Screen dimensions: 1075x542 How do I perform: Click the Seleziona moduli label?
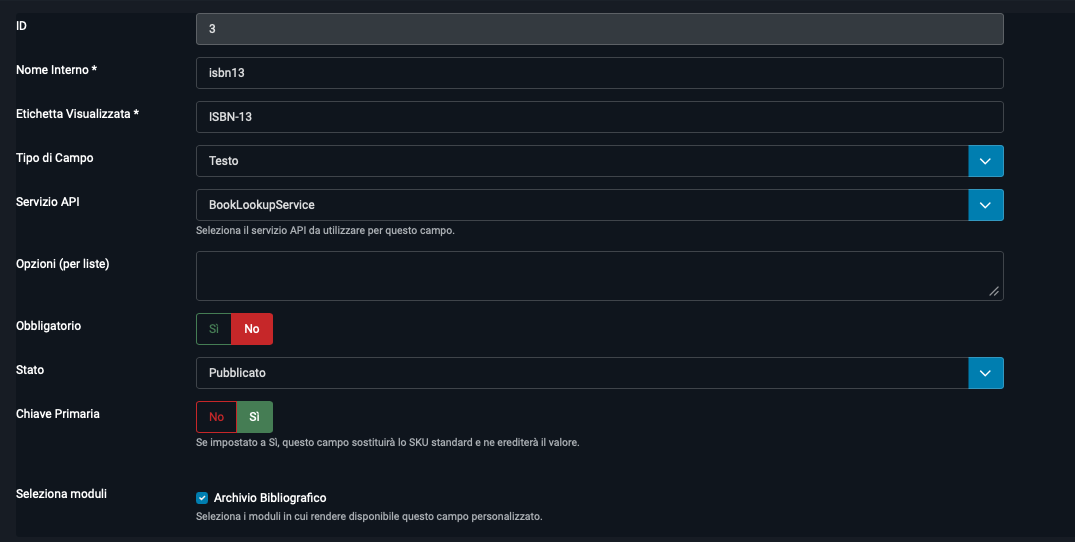(62, 493)
